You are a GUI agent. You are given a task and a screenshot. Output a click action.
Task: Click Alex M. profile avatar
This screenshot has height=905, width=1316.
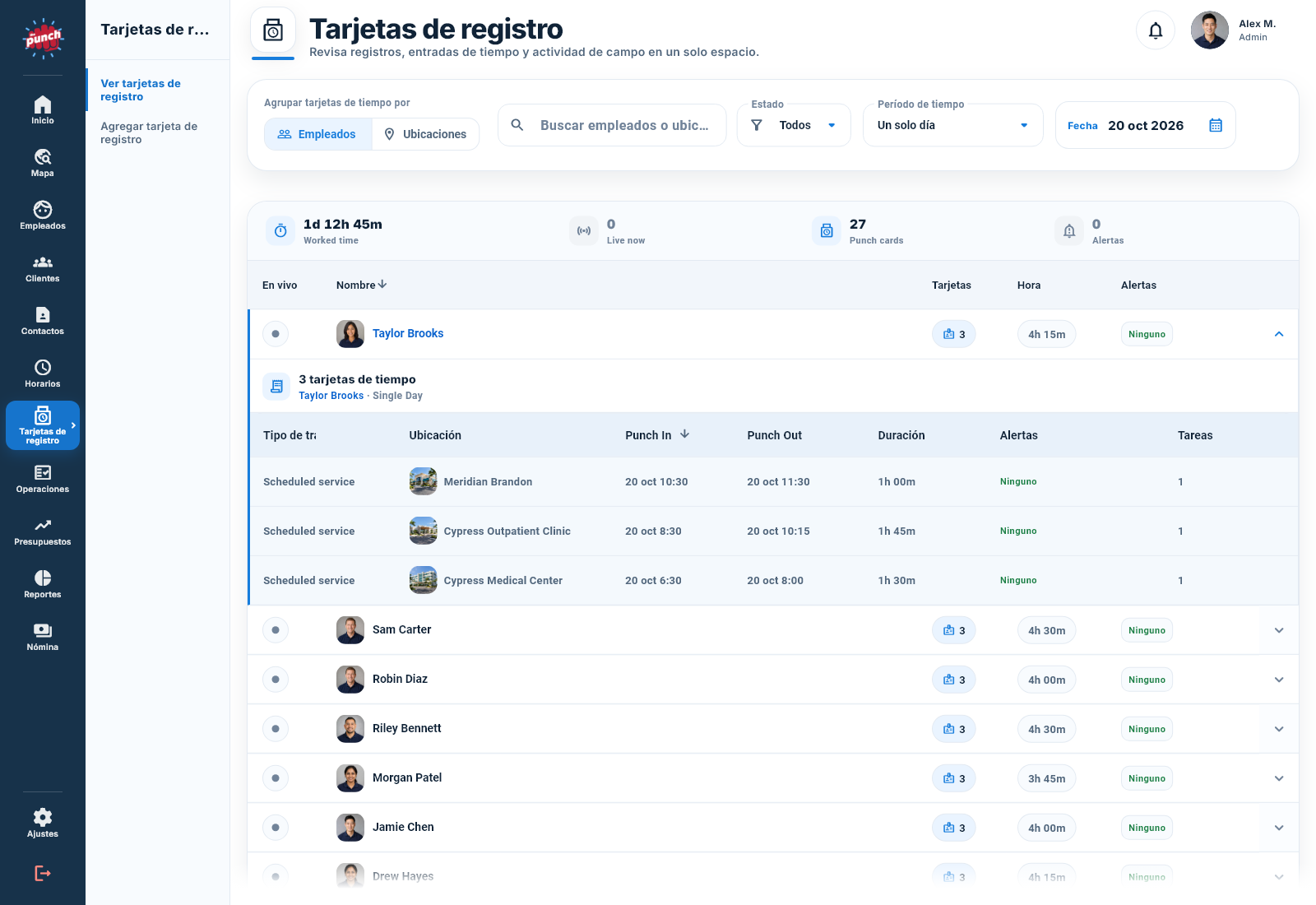1210,30
